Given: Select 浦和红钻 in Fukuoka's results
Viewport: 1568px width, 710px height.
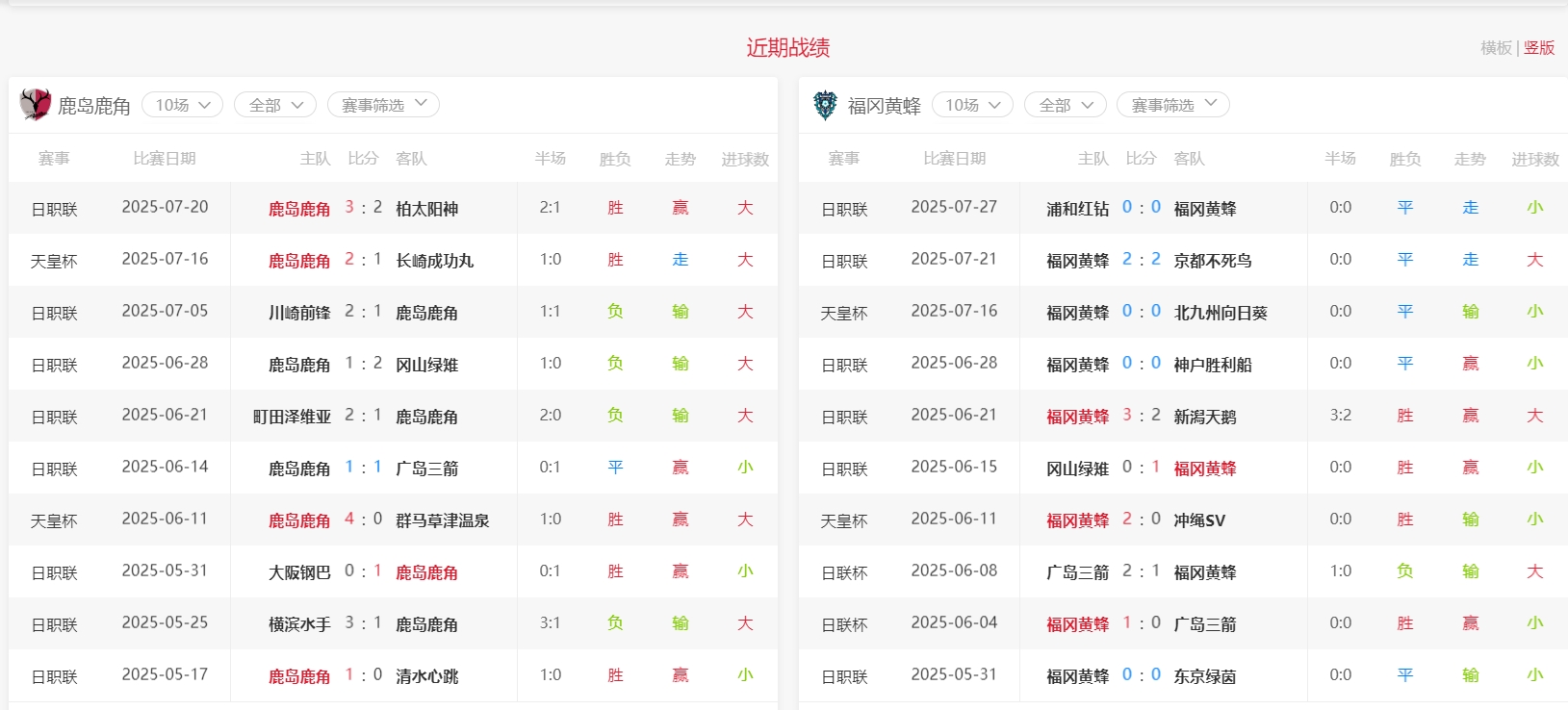Looking at the screenshot, I should 1077,209.
